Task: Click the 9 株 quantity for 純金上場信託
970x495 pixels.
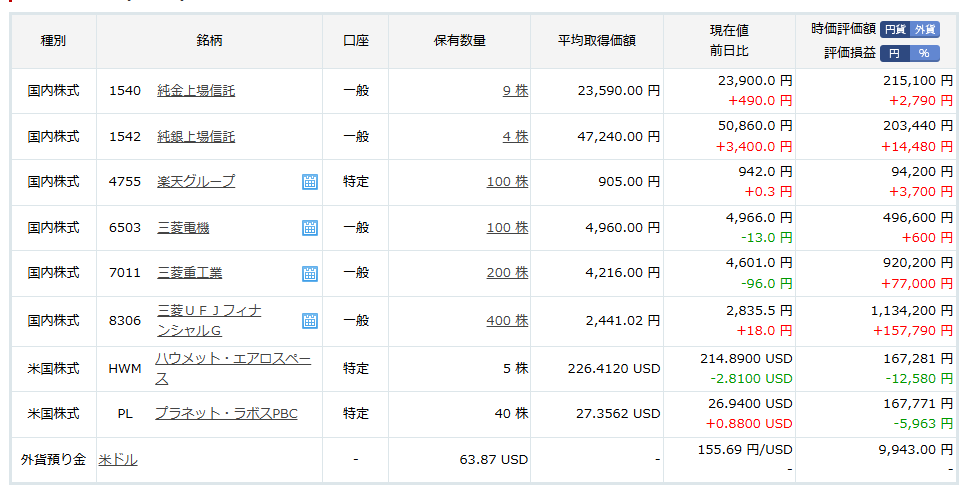Action: point(515,91)
